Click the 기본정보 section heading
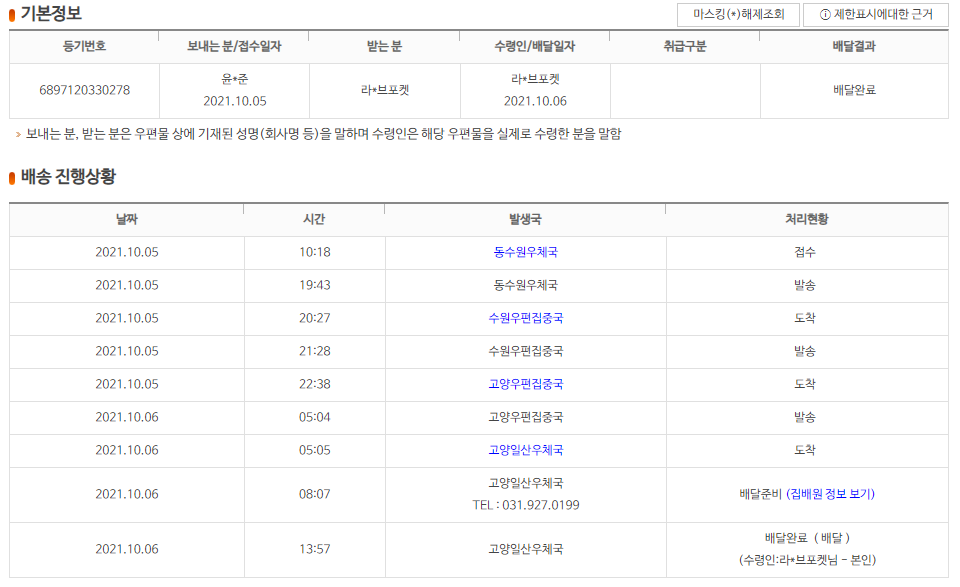The width and height of the screenshot is (960, 587). [x=51, y=13]
